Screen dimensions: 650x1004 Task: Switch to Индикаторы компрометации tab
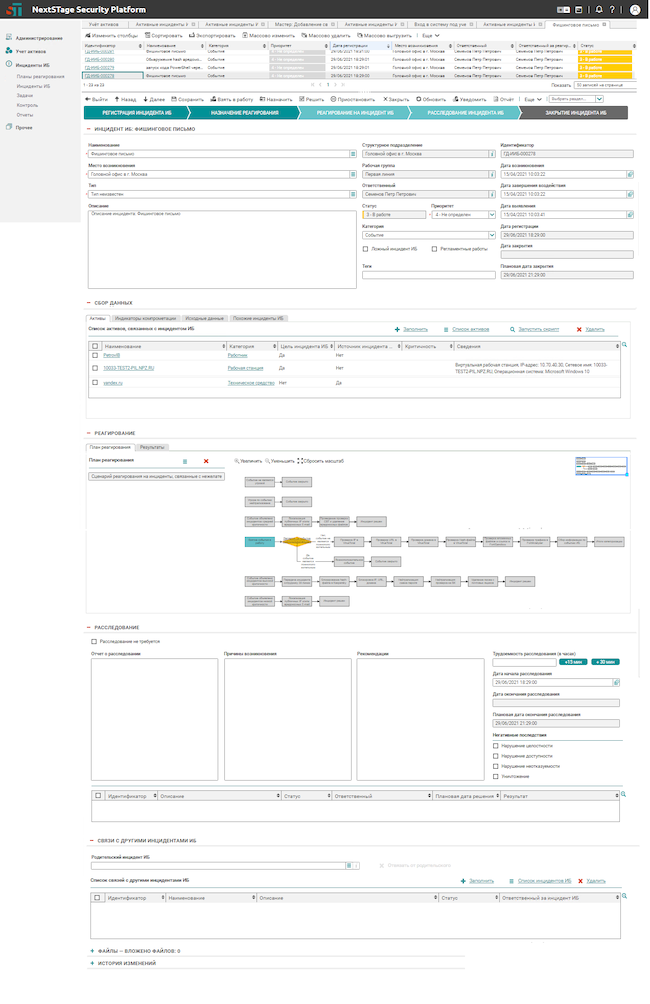click(x=145, y=318)
